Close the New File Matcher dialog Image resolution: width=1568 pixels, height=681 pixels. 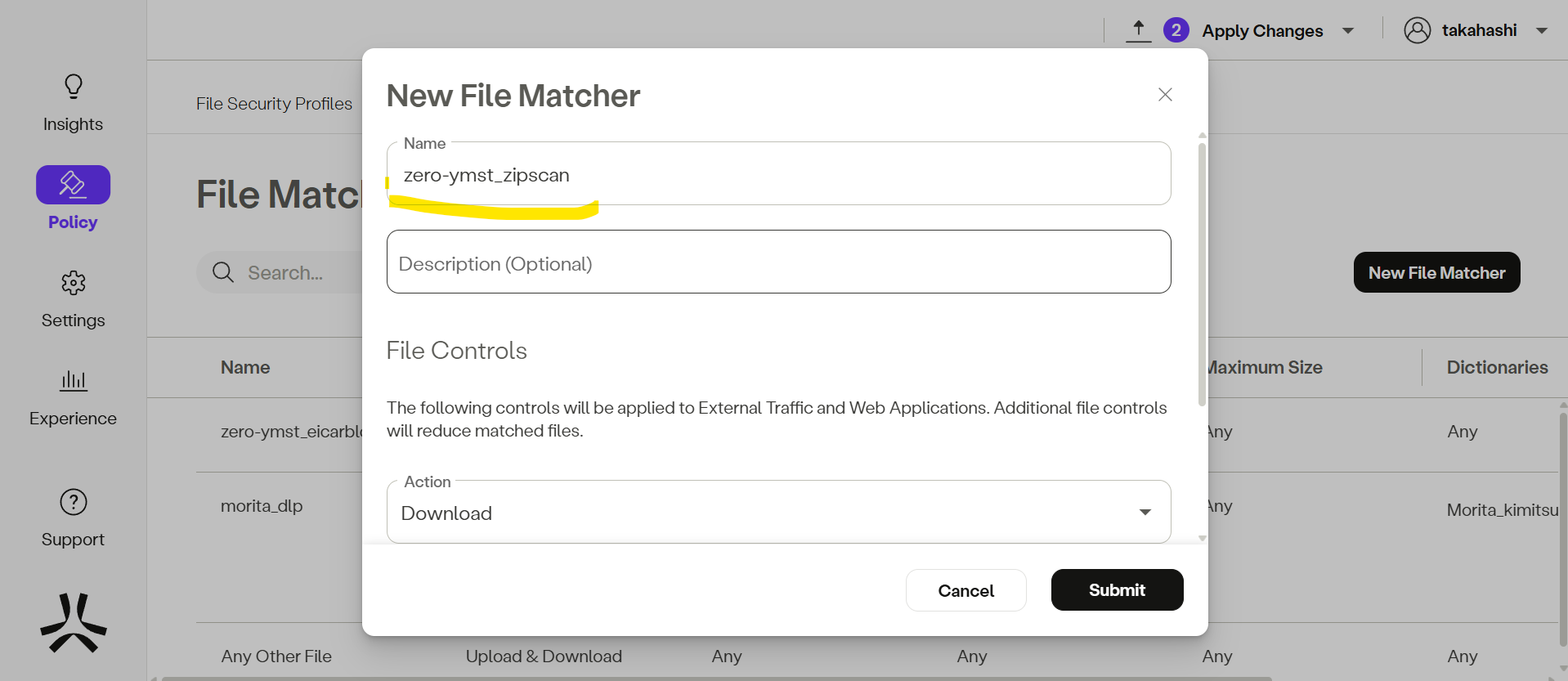tap(1165, 95)
